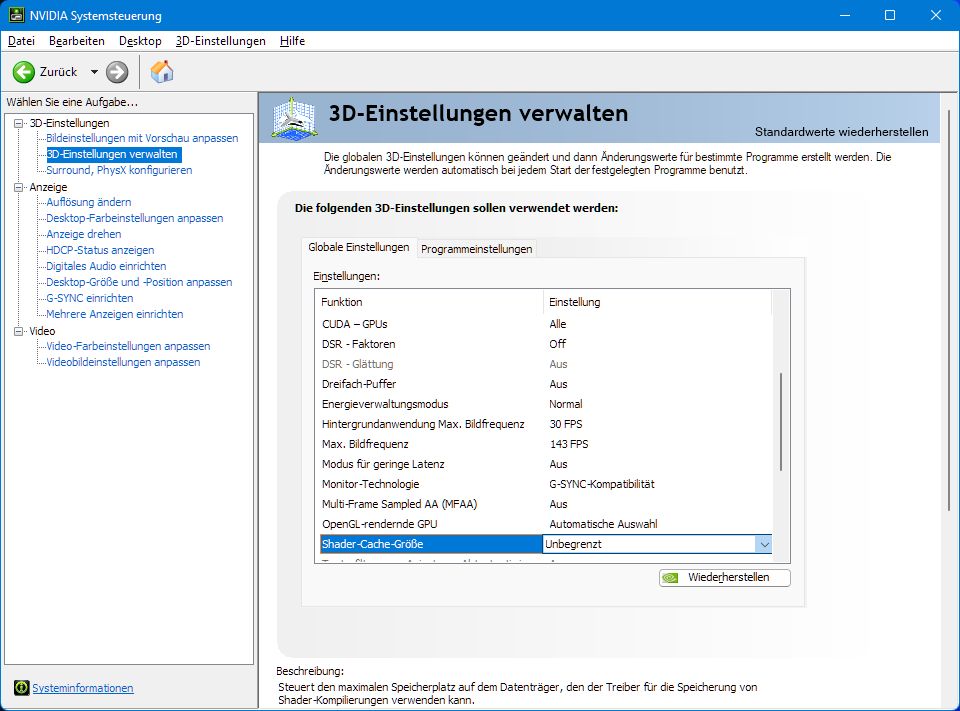Open the 3D-Einstellungen menu
The width and height of the screenshot is (960, 711).
(x=220, y=41)
